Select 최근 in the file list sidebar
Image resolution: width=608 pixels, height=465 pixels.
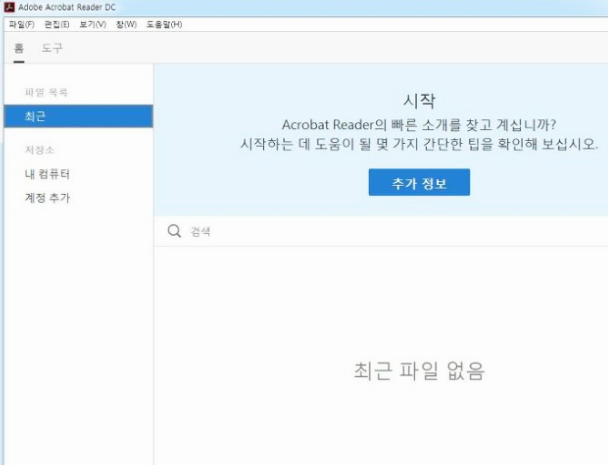tap(79, 116)
